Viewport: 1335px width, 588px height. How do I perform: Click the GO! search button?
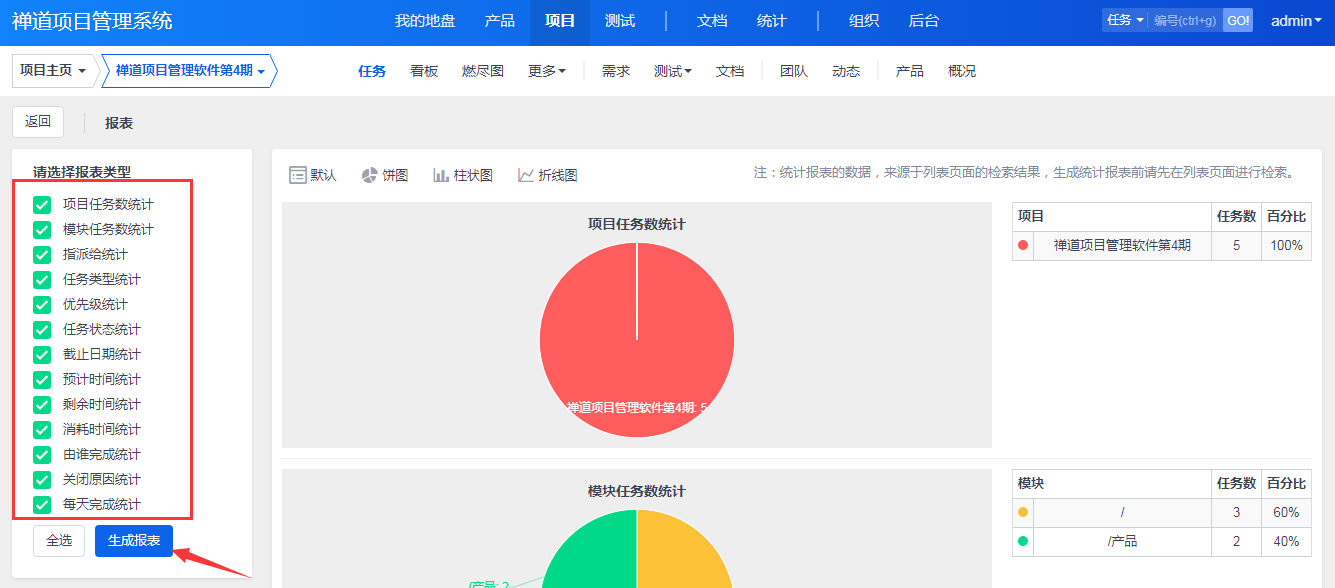point(1238,20)
